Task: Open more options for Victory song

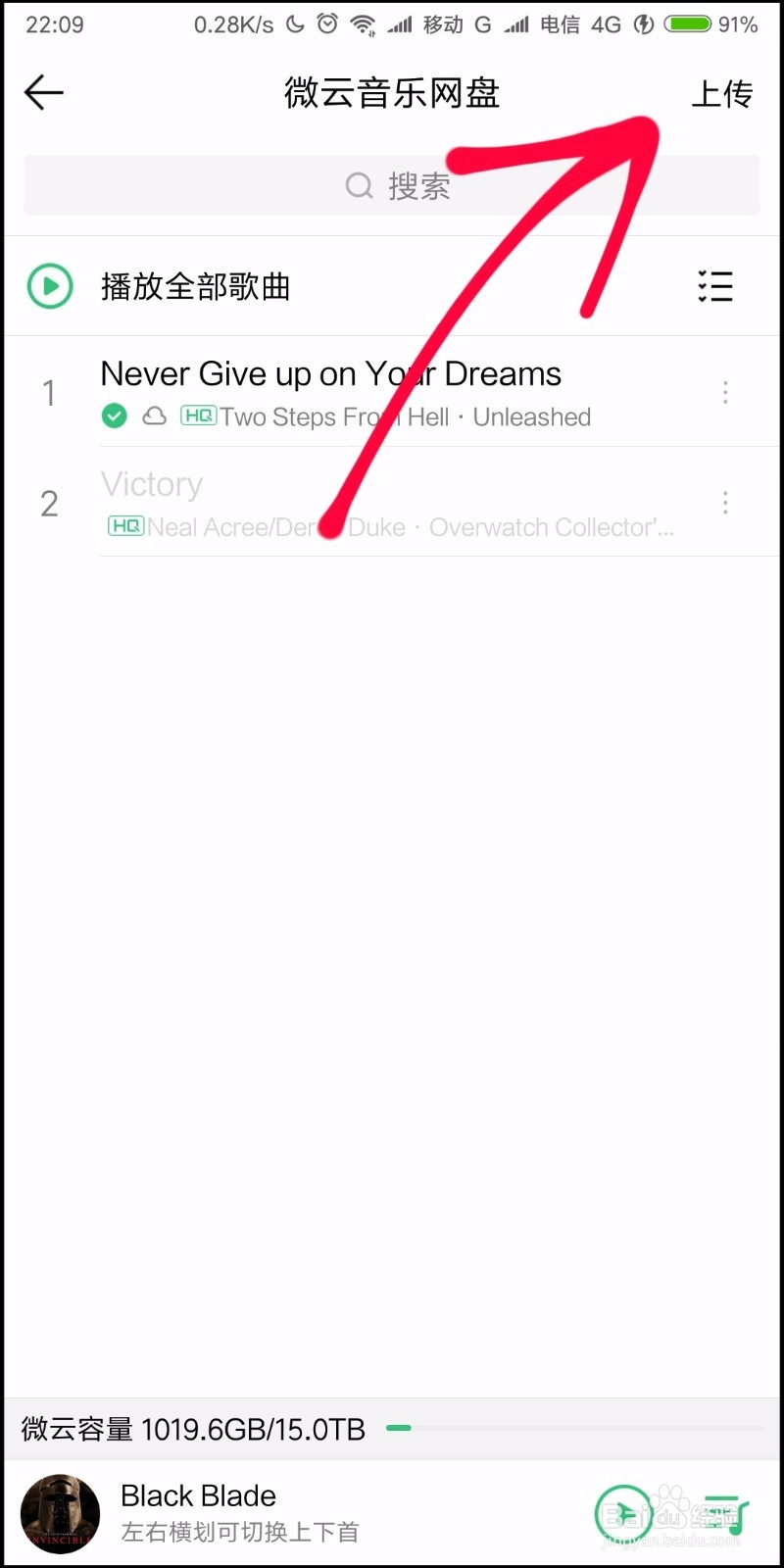Action: tap(725, 503)
